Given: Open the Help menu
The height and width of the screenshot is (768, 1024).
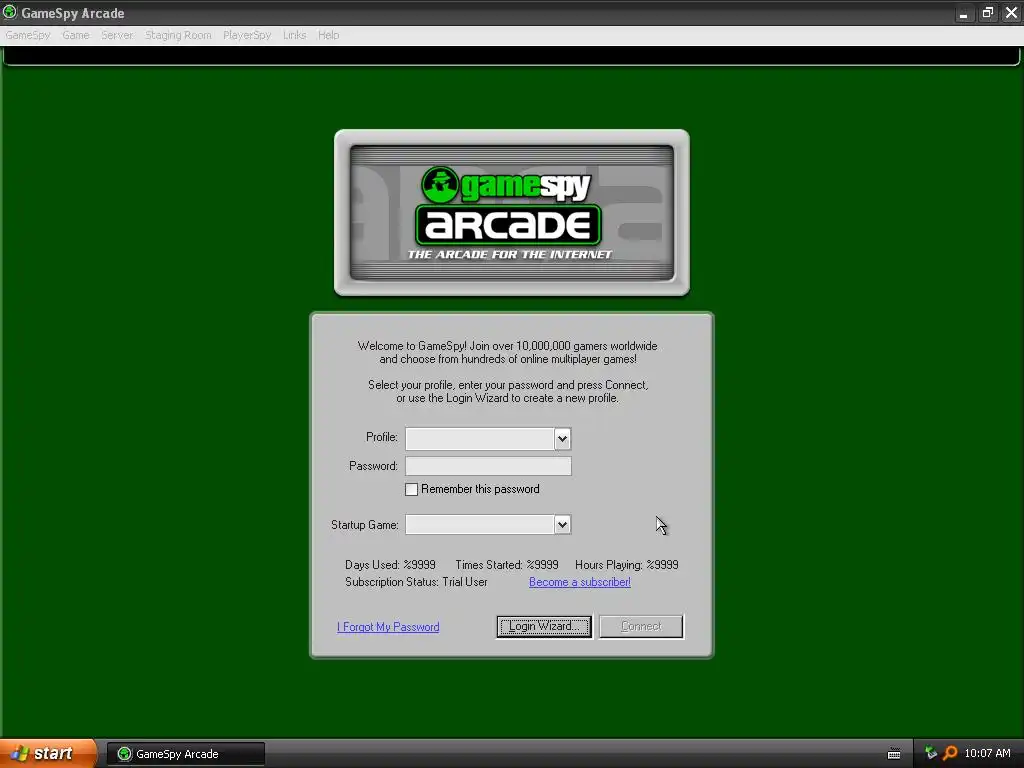Looking at the screenshot, I should click(x=328, y=35).
